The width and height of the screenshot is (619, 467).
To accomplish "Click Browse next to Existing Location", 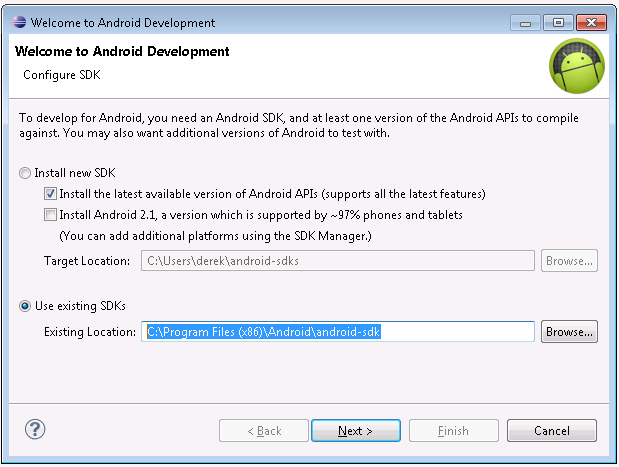I will click(x=569, y=332).
